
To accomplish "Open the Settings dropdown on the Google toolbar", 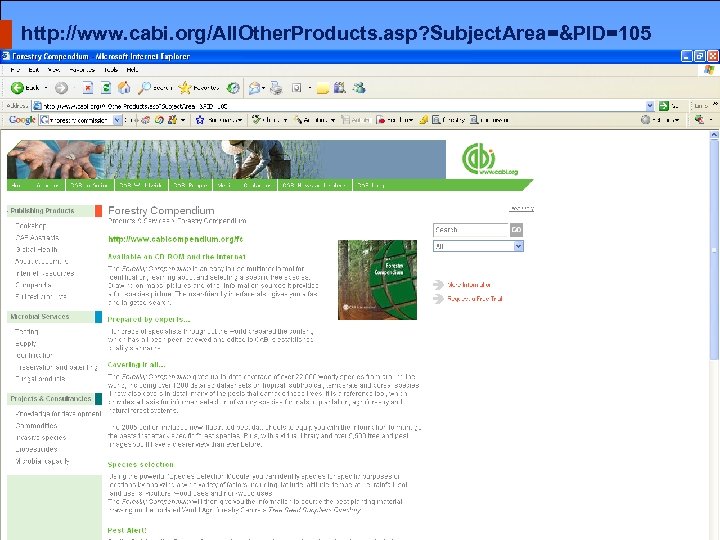I will [x=677, y=120].
